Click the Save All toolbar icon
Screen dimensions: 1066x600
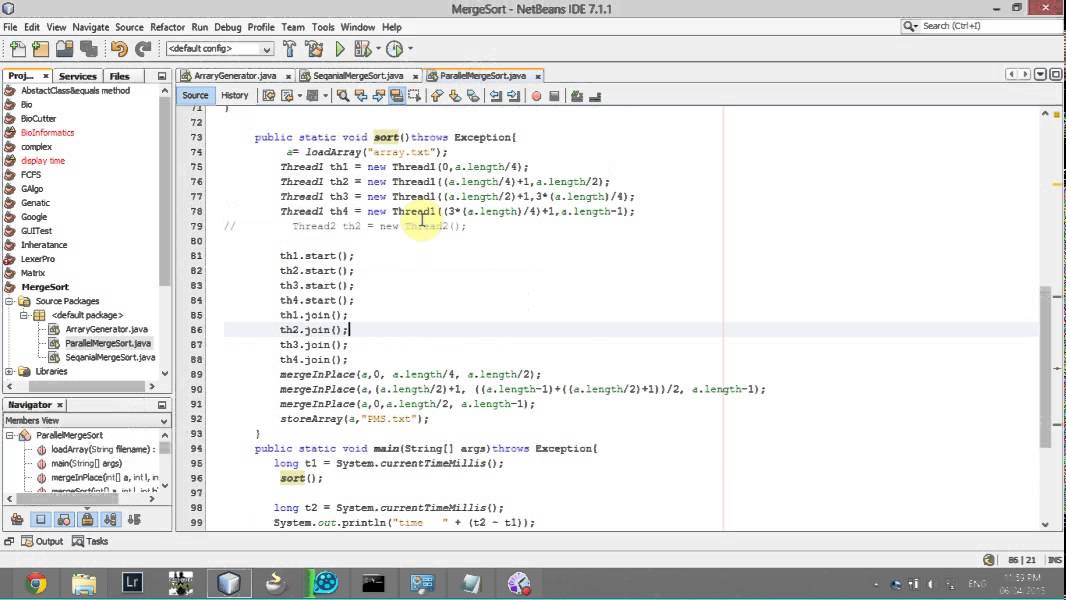coord(88,49)
